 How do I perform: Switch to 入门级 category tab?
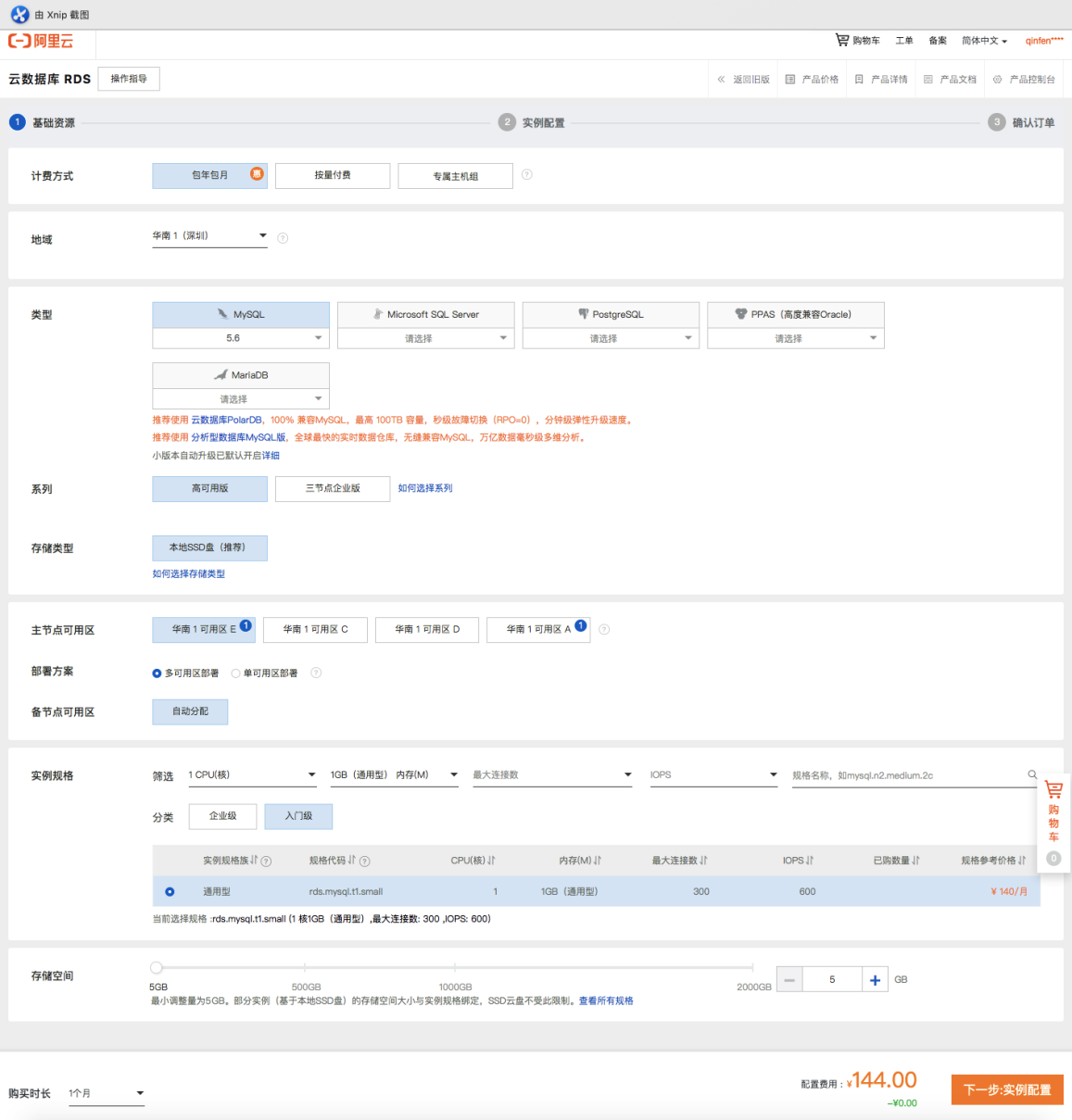pos(298,816)
